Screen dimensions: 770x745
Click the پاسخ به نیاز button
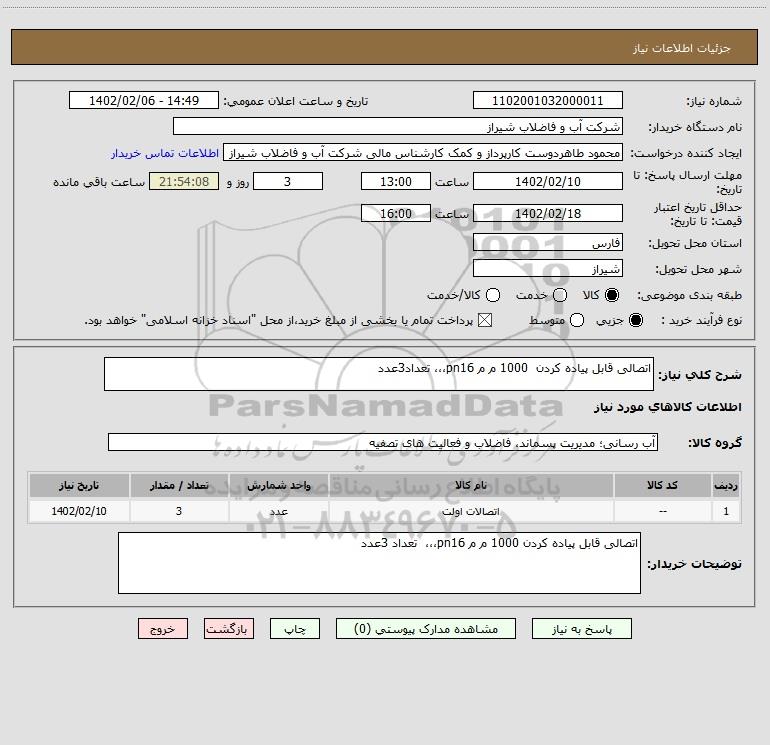click(x=582, y=629)
